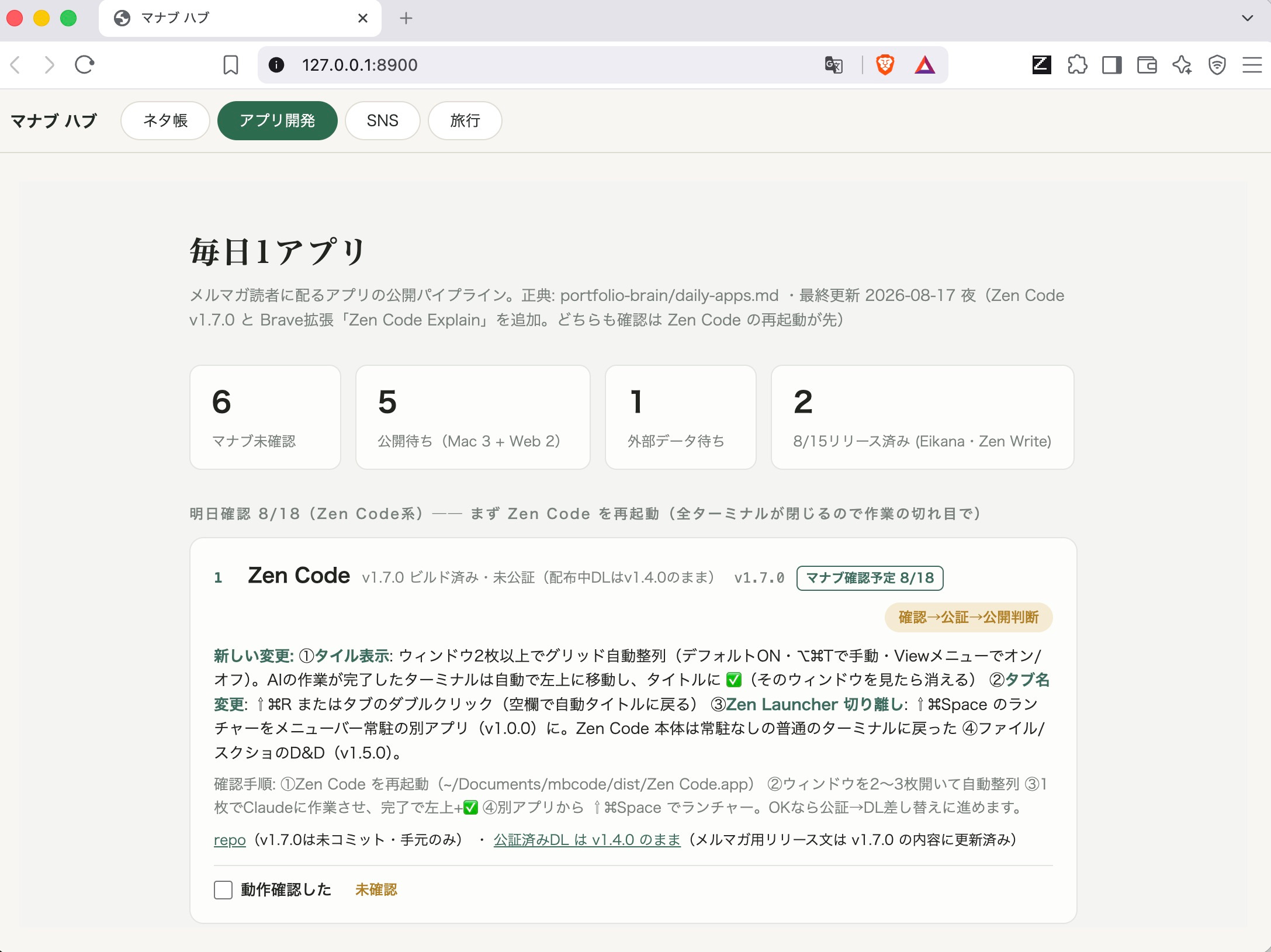Click the Zen Code app title

299,576
